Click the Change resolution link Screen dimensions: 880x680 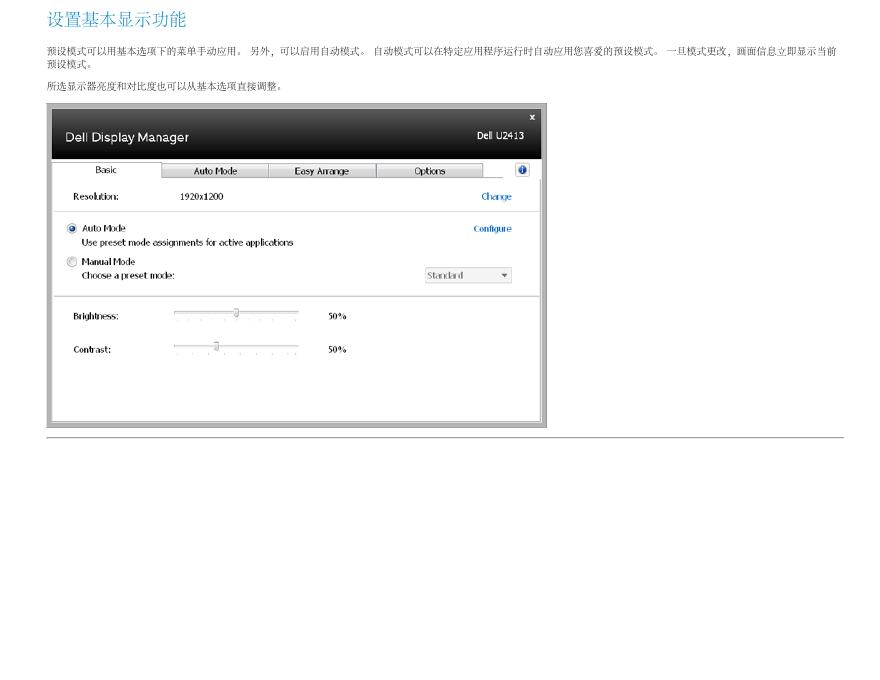click(x=496, y=197)
